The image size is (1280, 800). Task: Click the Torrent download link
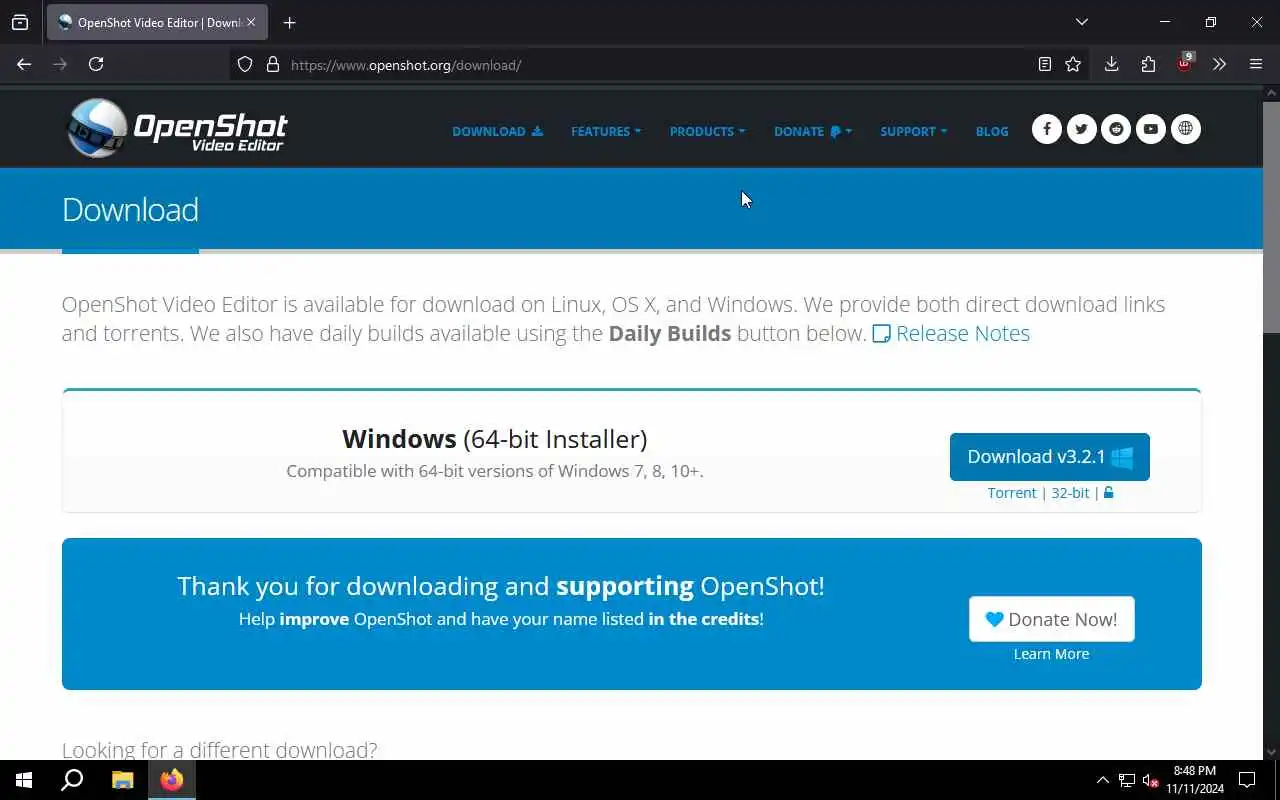tap(1012, 493)
